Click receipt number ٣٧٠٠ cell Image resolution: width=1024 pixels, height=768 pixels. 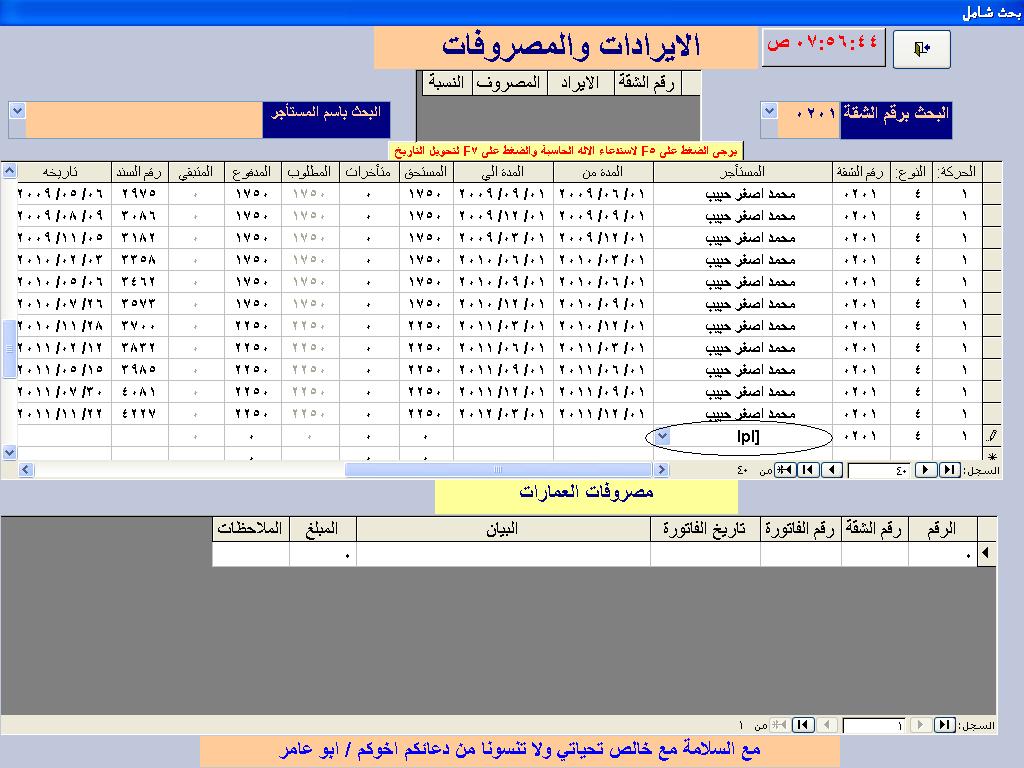(x=140, y=325)
